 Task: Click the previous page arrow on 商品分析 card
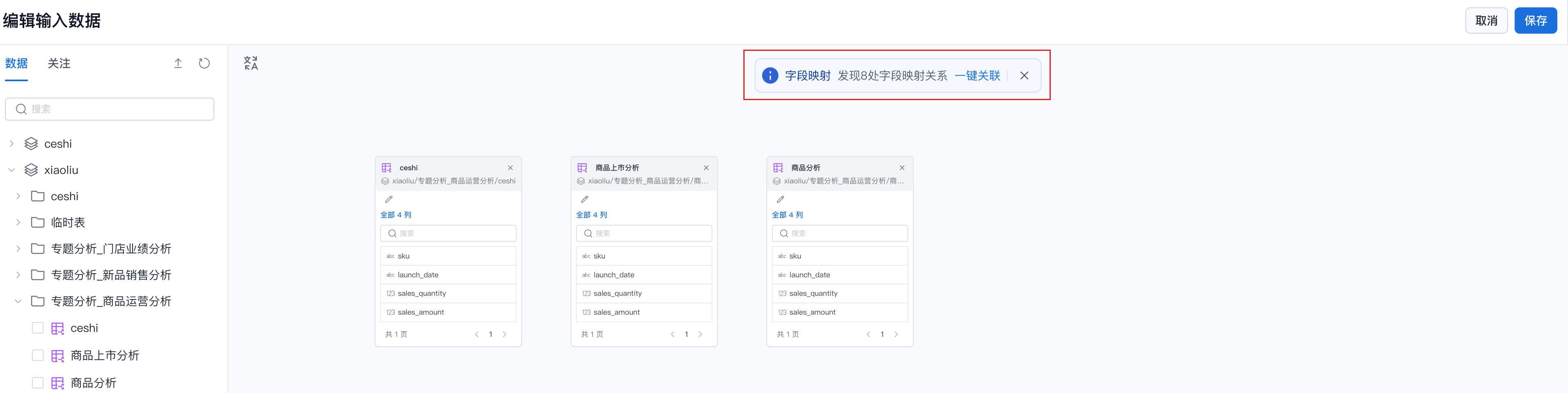tap(868, 334)
